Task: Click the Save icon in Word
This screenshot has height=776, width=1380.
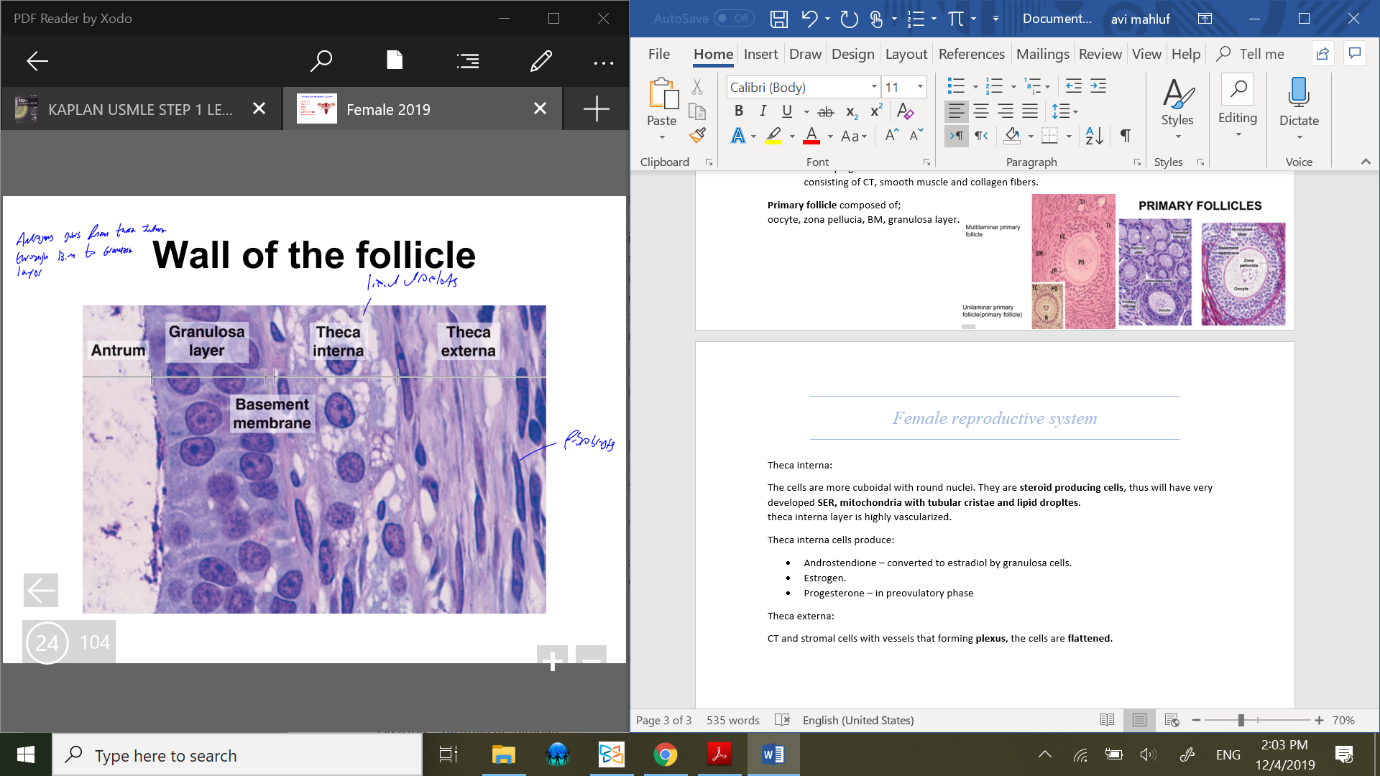Action: tap(779, 19)
